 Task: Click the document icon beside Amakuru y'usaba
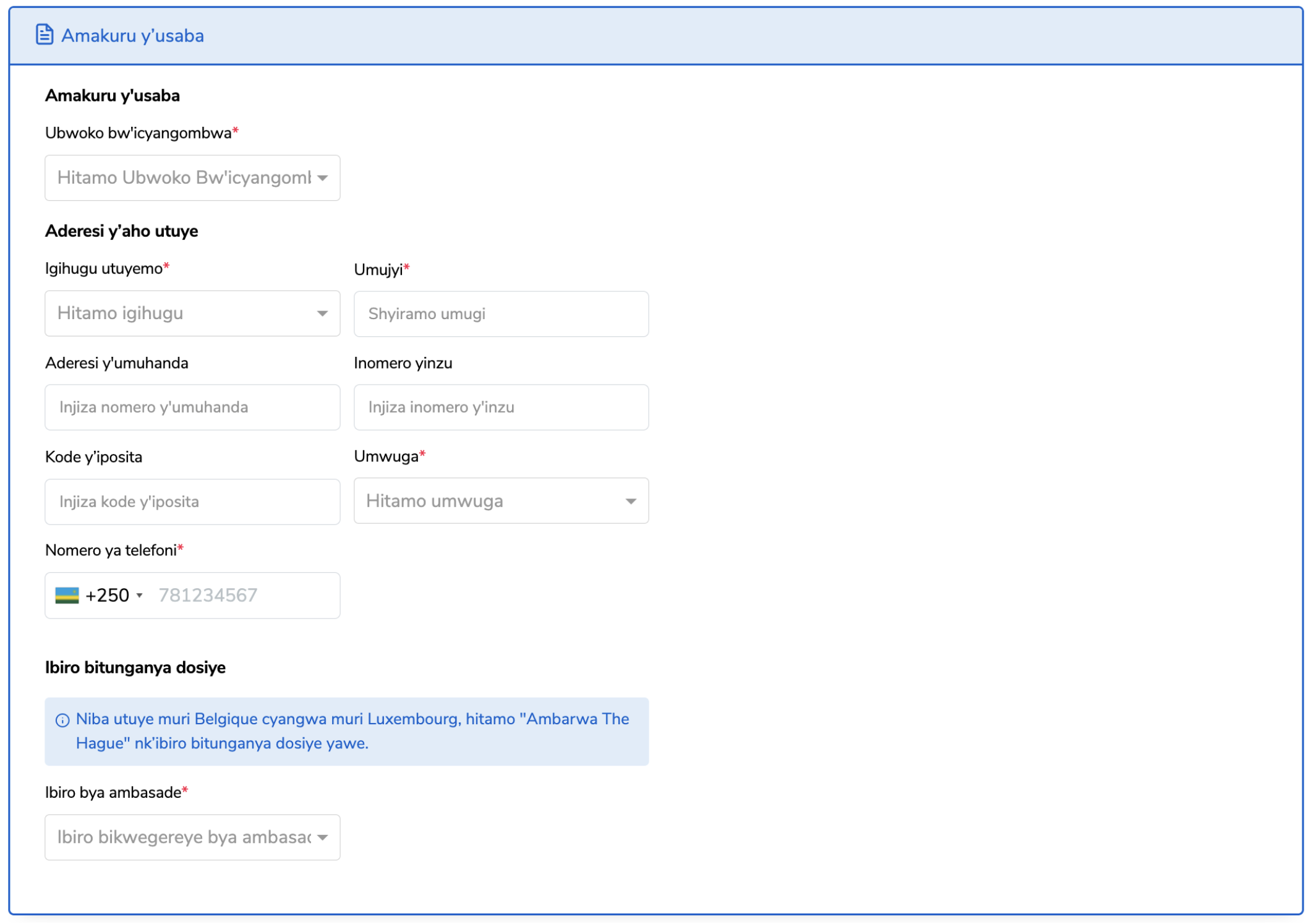(44, 35)
